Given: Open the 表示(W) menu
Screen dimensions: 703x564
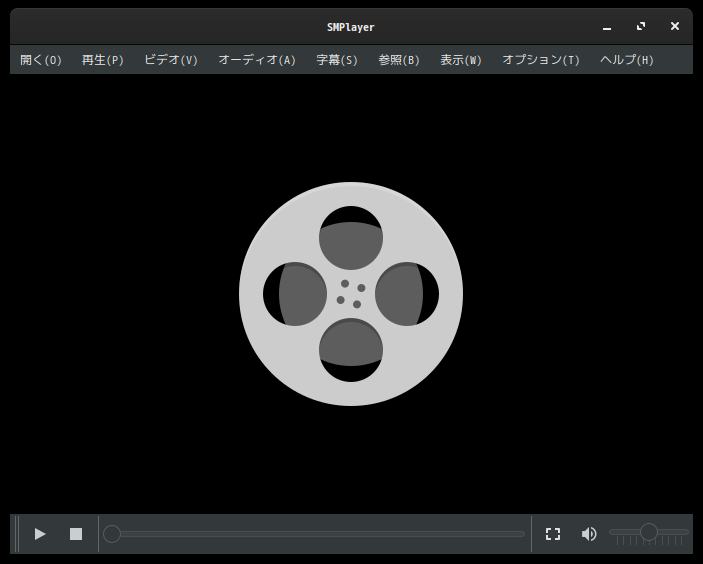Looking at the screenshot, I should [461, 60].
